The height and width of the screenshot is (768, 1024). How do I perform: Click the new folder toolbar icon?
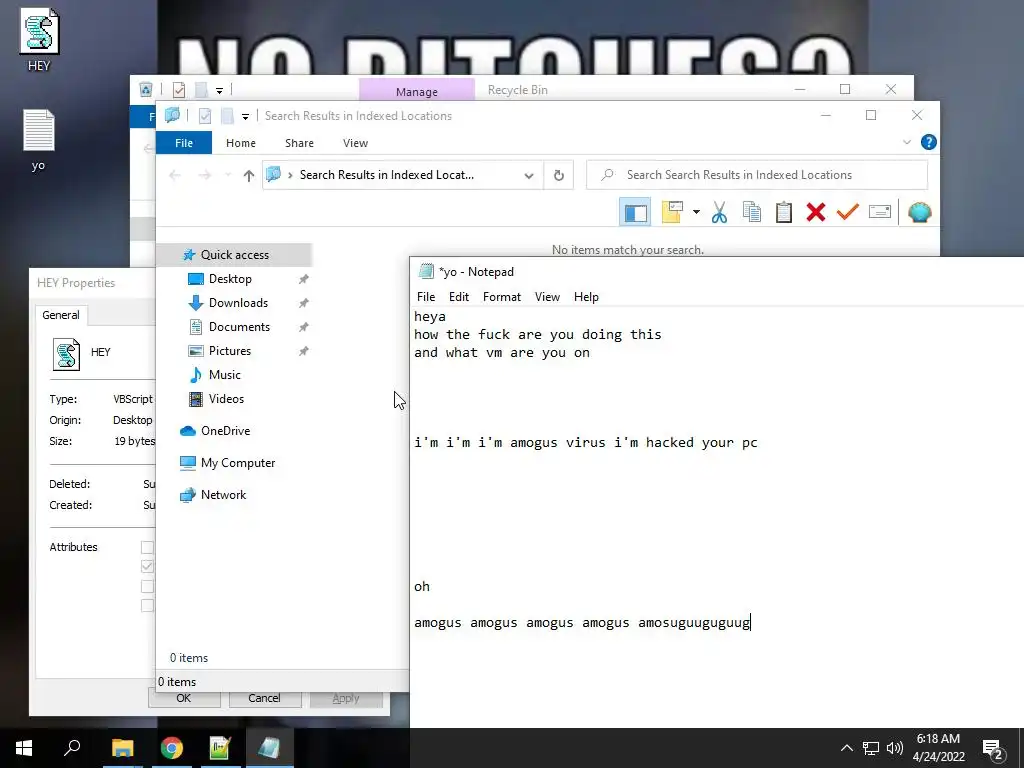point(672,212)
